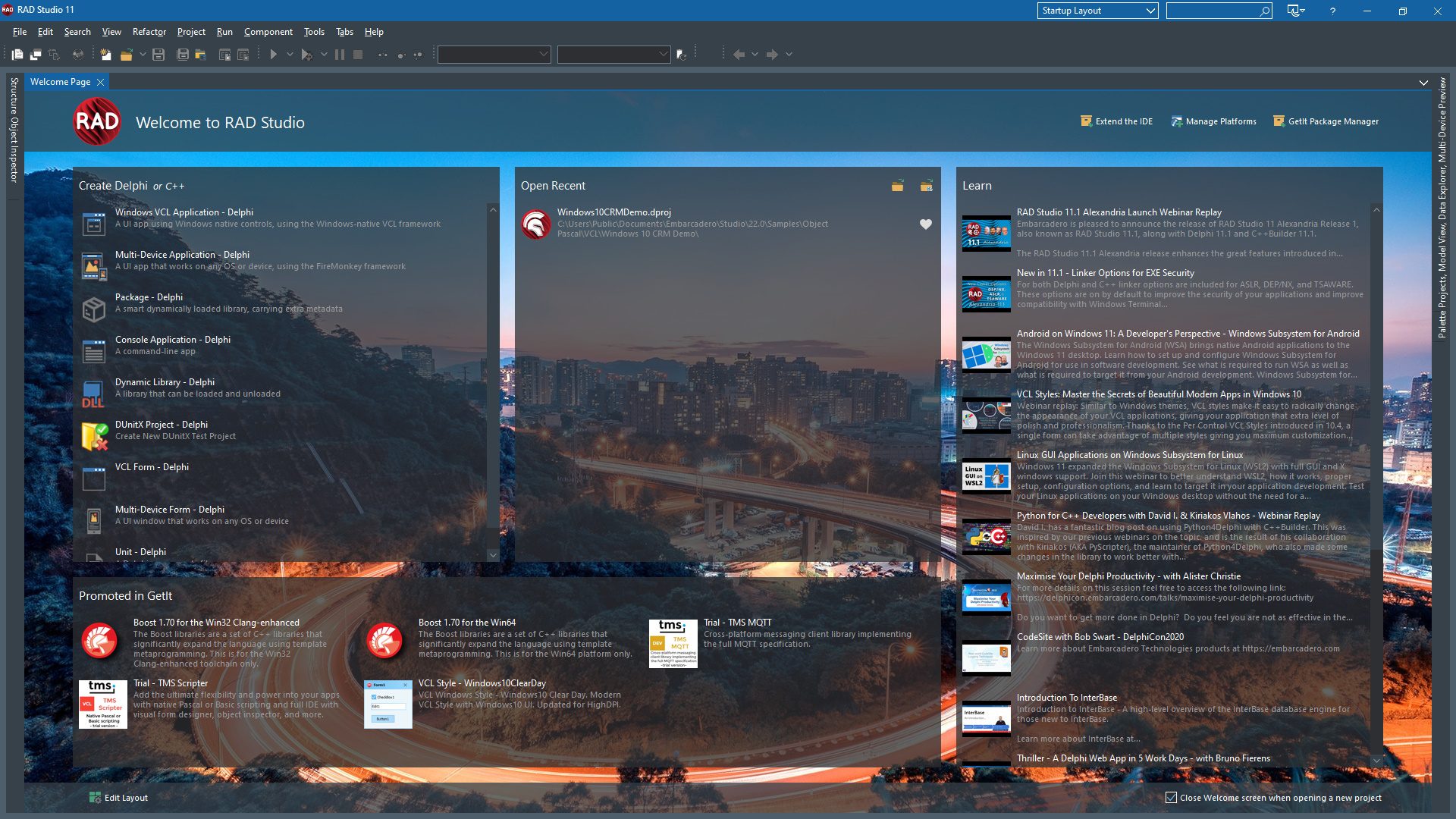Screen dimensions: 1456x819
Task: Click the Save All toolbar icon
Action: (x=182, y=55)
